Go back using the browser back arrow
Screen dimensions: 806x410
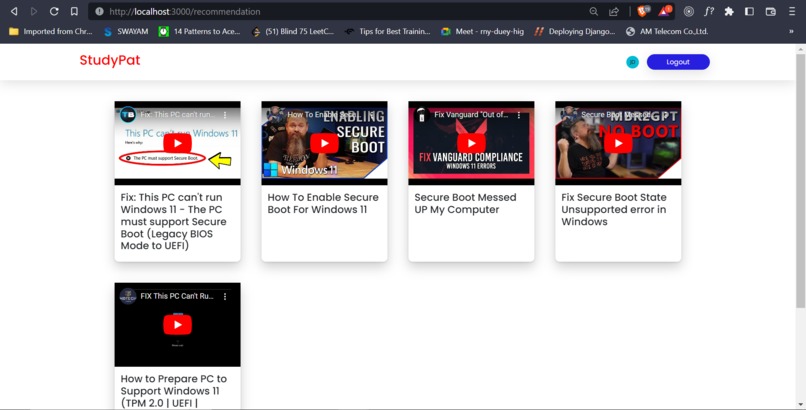pos(14,11)
